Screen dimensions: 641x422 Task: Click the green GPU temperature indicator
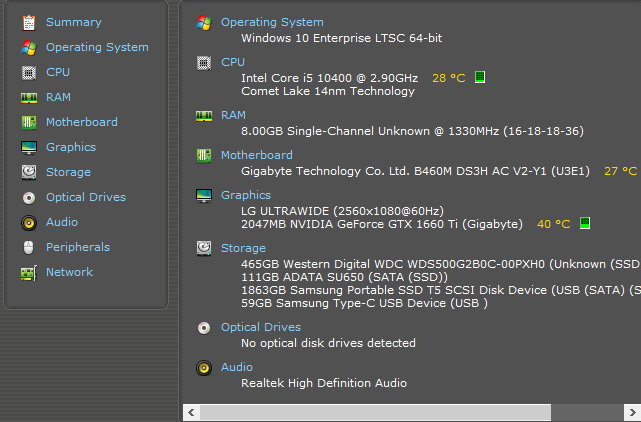[x=585, y=223]
